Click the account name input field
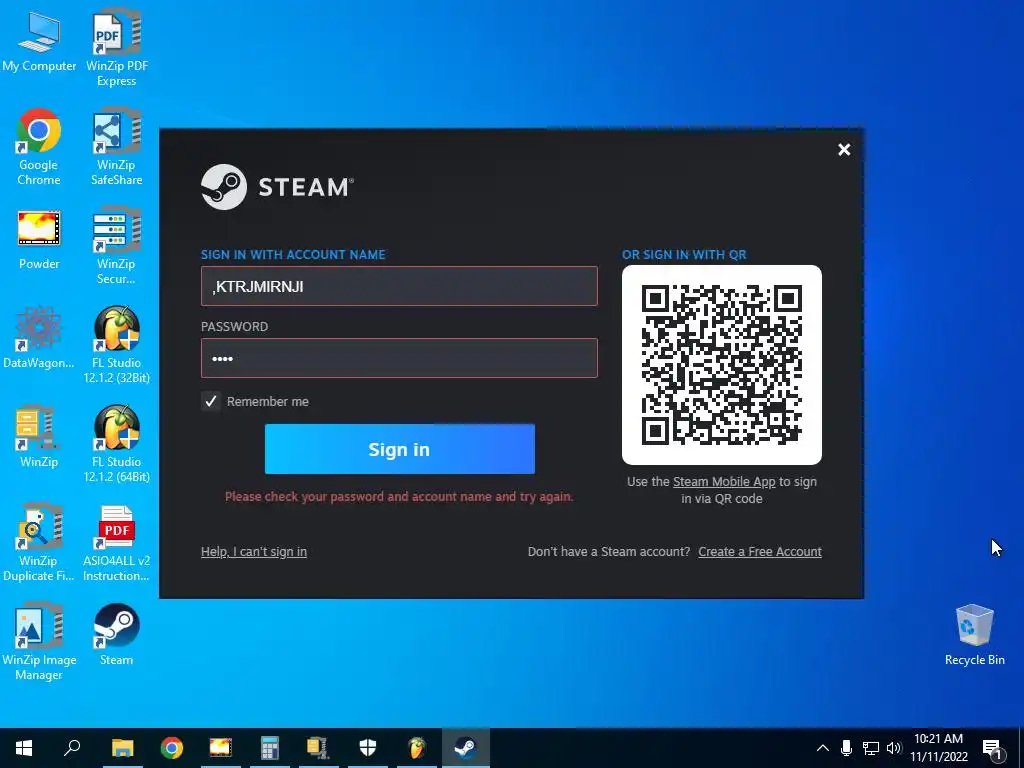 [x=399, y=286]
